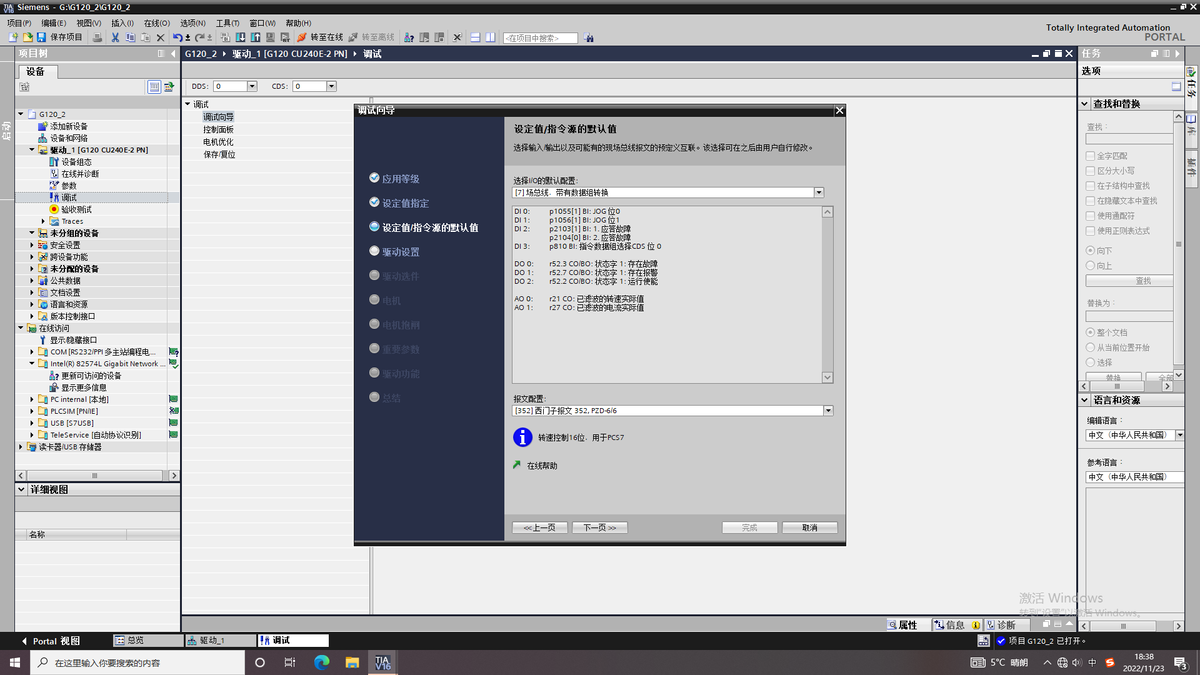Enable the 全字匹配 checkbox
Screen dimensions: 1200x675
pos(1091,156)
